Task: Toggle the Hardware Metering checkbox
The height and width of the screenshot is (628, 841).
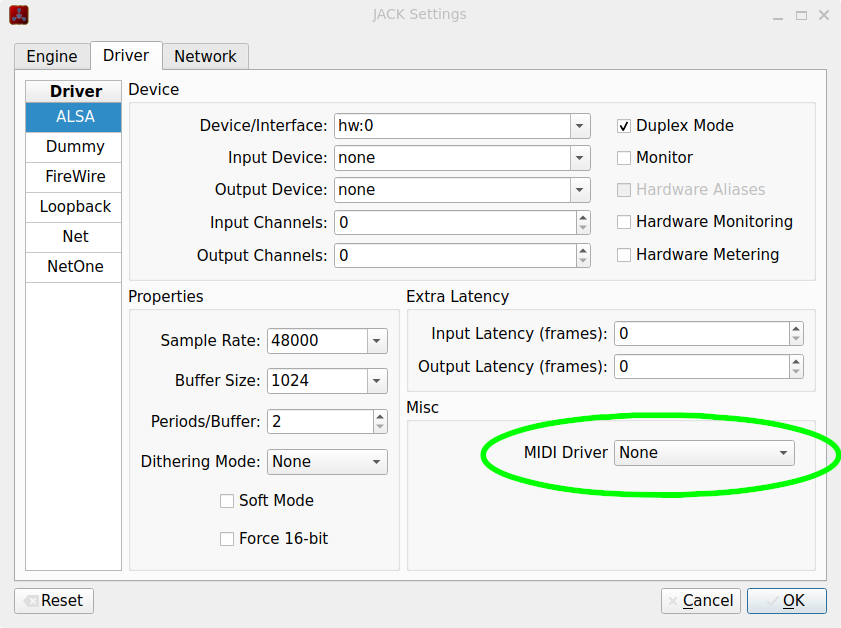Action: [x=624, y=255]
